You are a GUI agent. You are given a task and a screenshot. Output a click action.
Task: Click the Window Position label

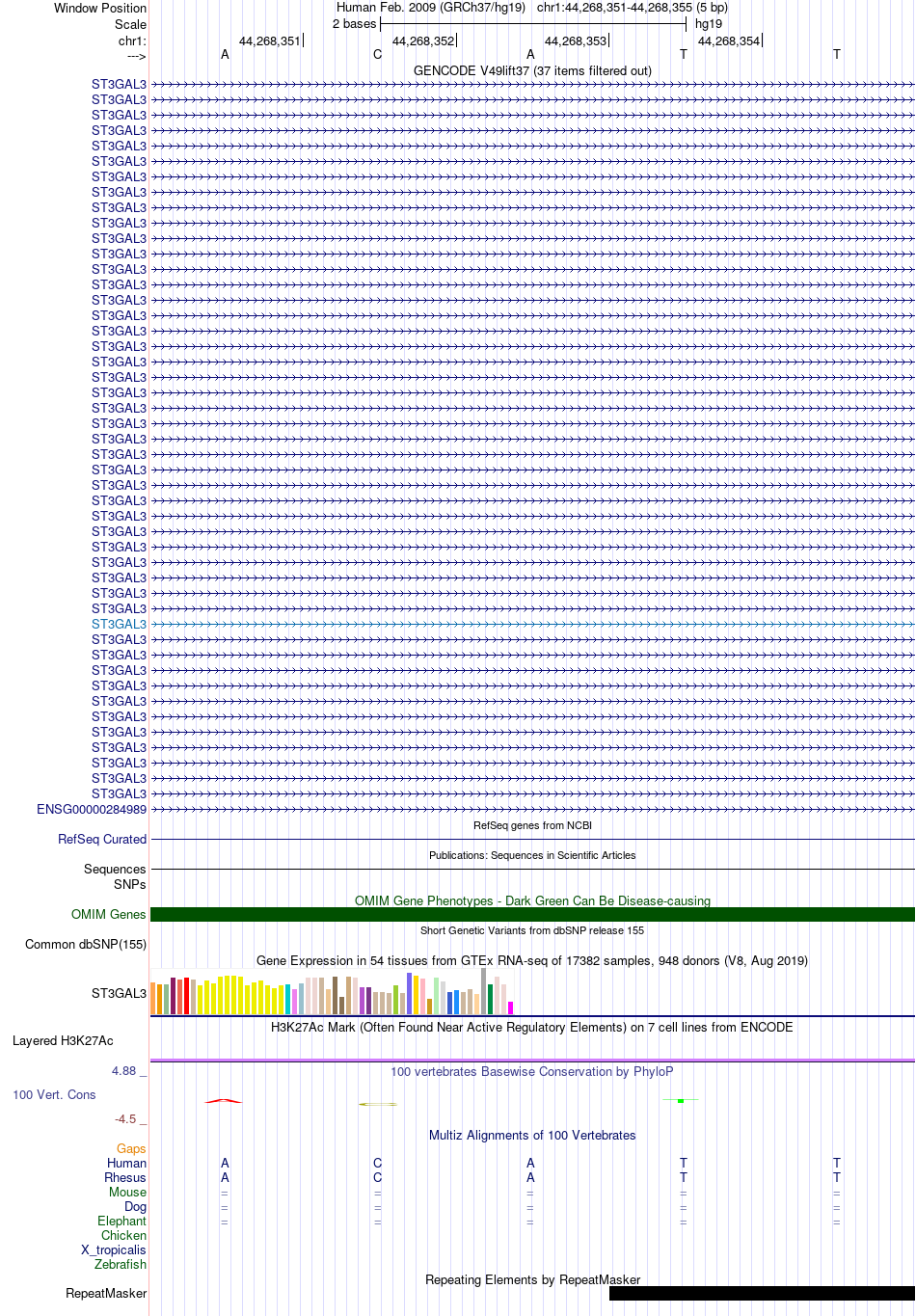pyautogui.click(x=100, y=8)
